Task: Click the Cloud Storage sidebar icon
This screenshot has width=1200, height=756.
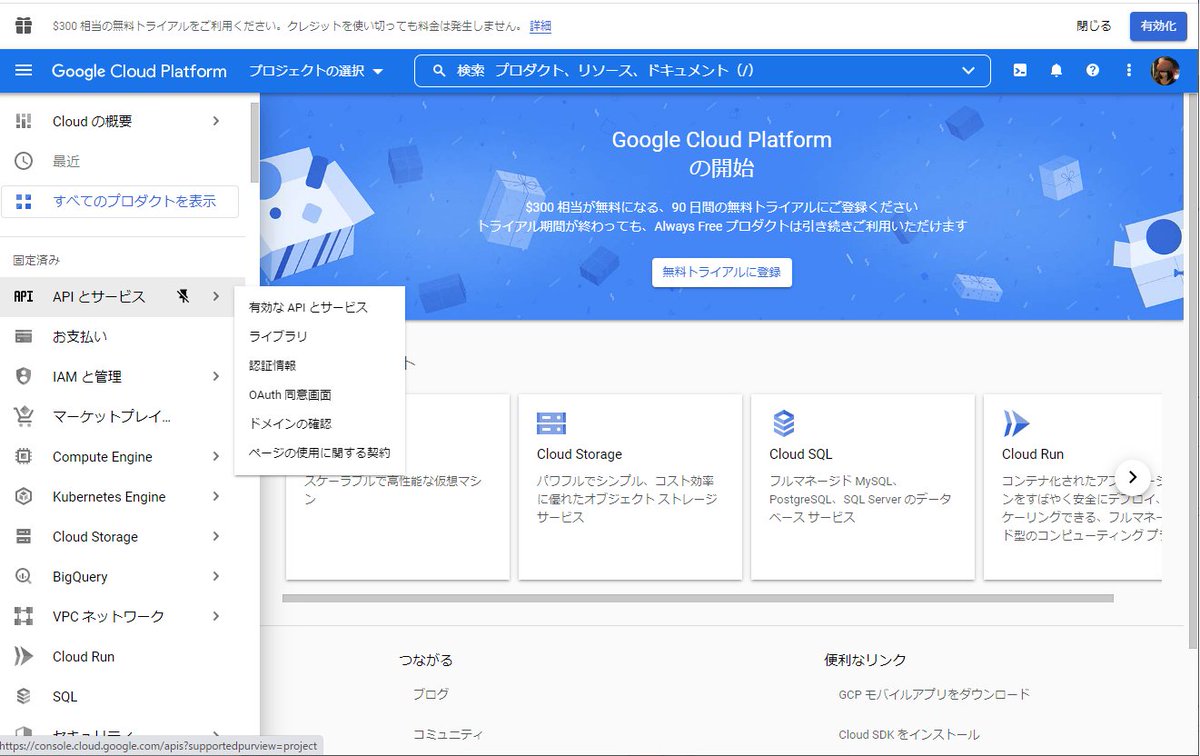Action: click(24, 537)
